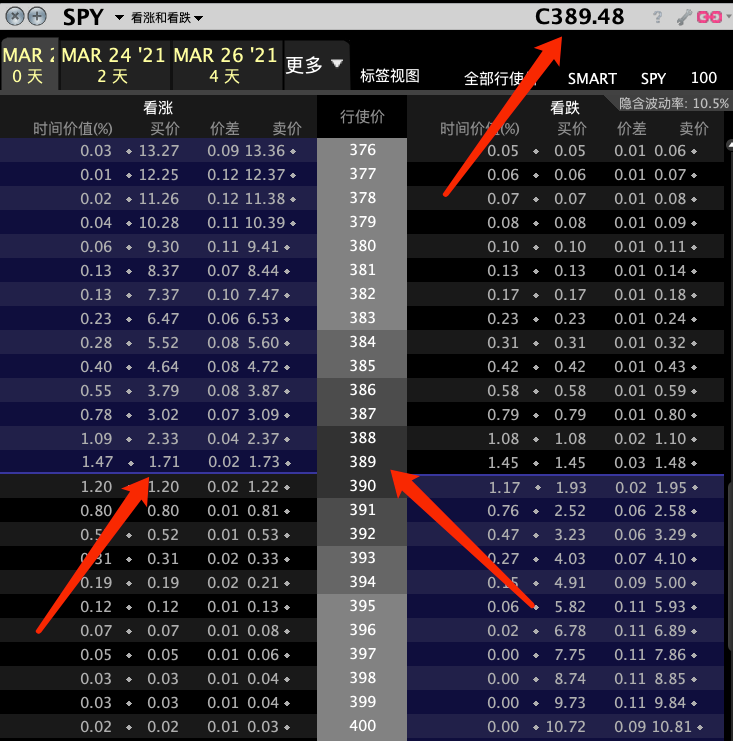Click strike price 390
Viewport: 733px width, 741px height.
[362, 486]
